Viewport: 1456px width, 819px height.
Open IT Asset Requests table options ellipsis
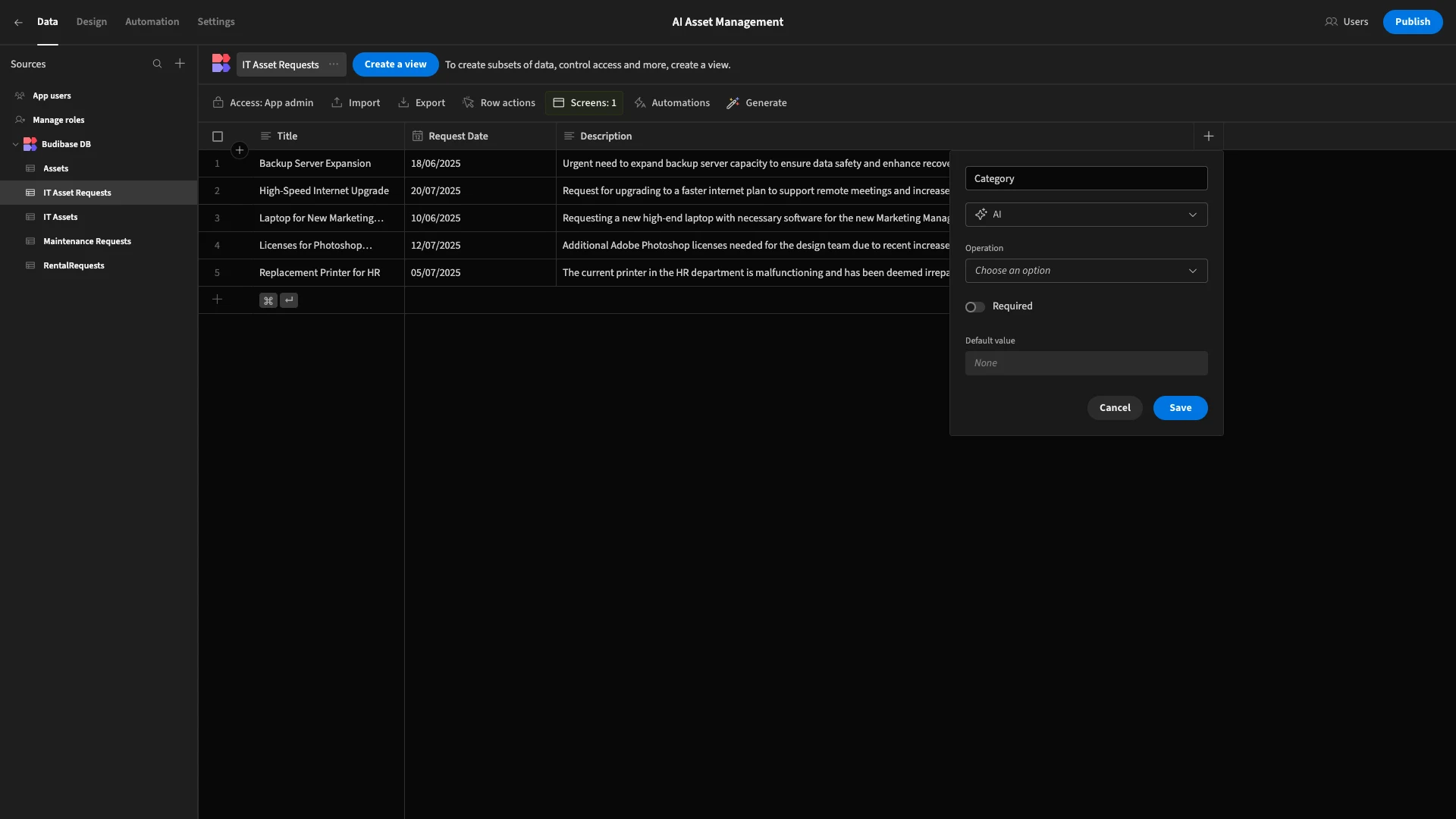point(334,64)
